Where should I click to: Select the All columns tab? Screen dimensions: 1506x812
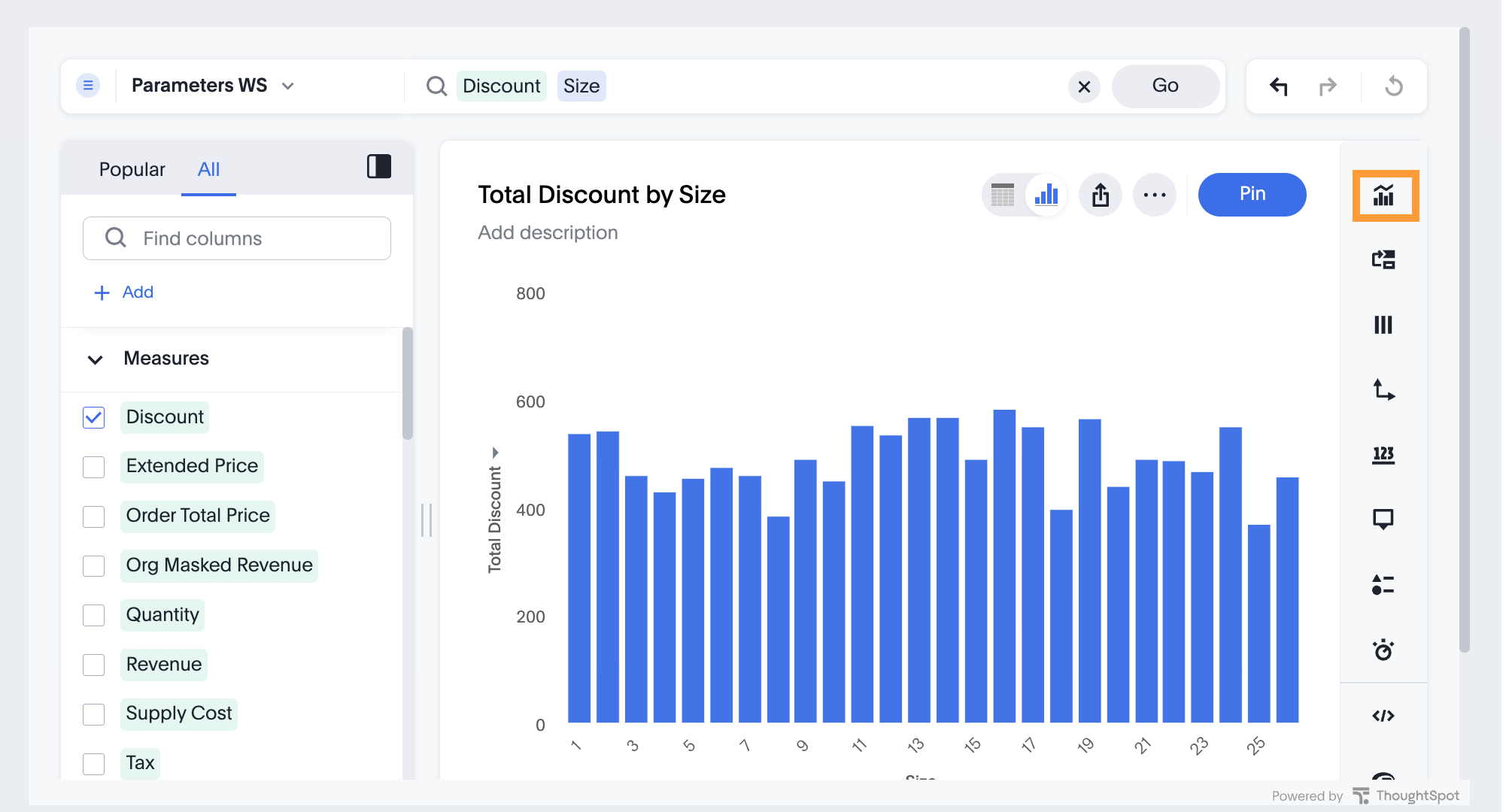(209, 170)
